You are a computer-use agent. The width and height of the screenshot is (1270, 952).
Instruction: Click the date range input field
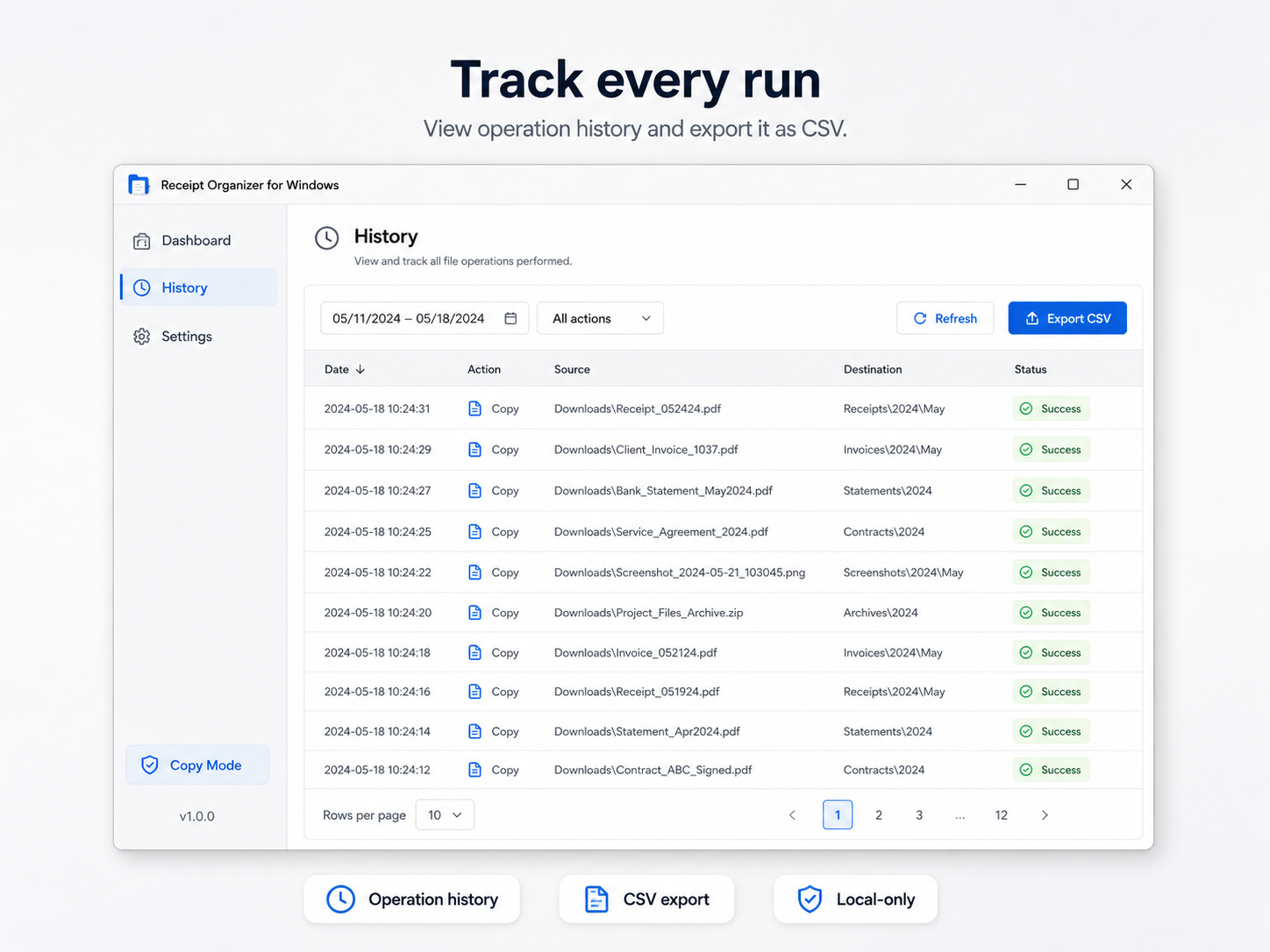[425, 318]
